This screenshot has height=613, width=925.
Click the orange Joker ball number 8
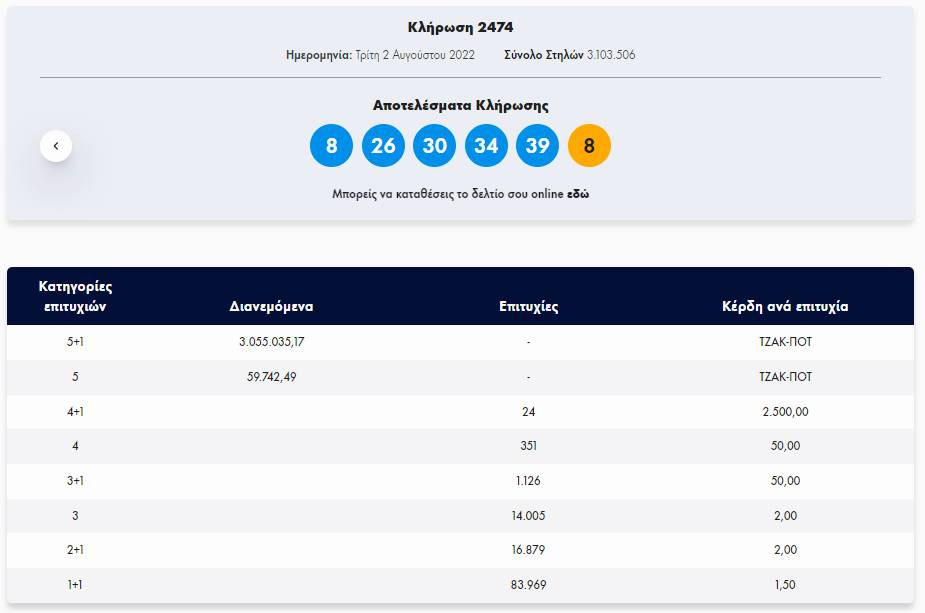pos(589,146)
